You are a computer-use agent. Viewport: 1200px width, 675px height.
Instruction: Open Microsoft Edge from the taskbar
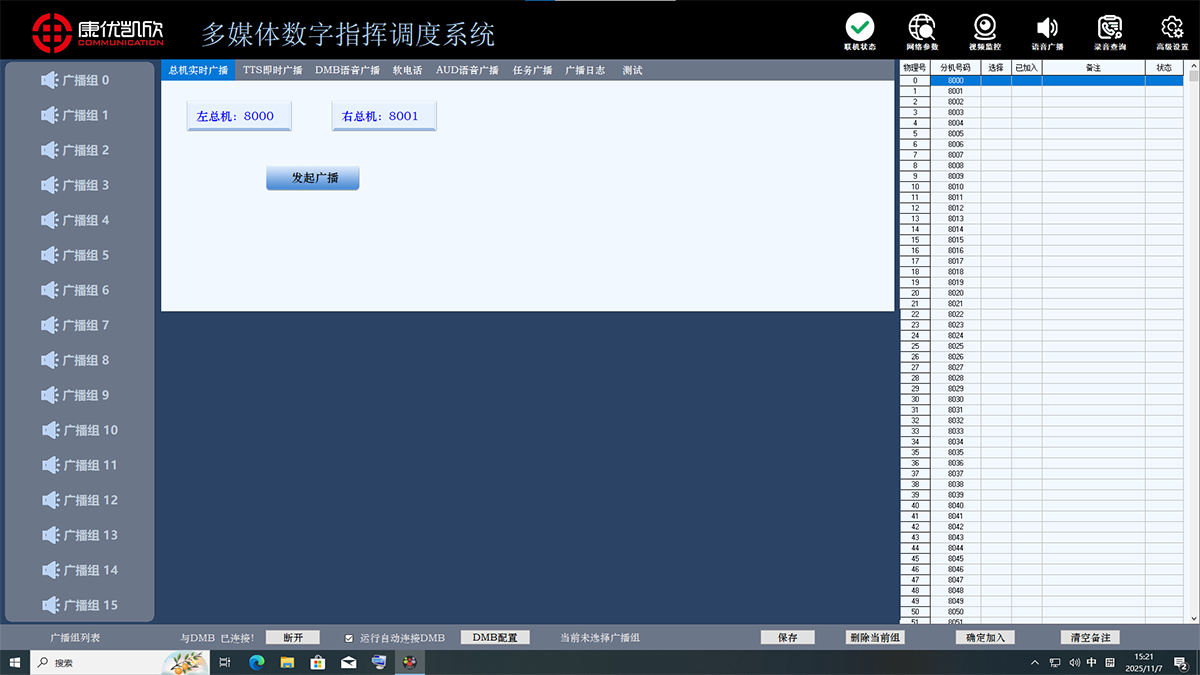click(x=256, y=662)
